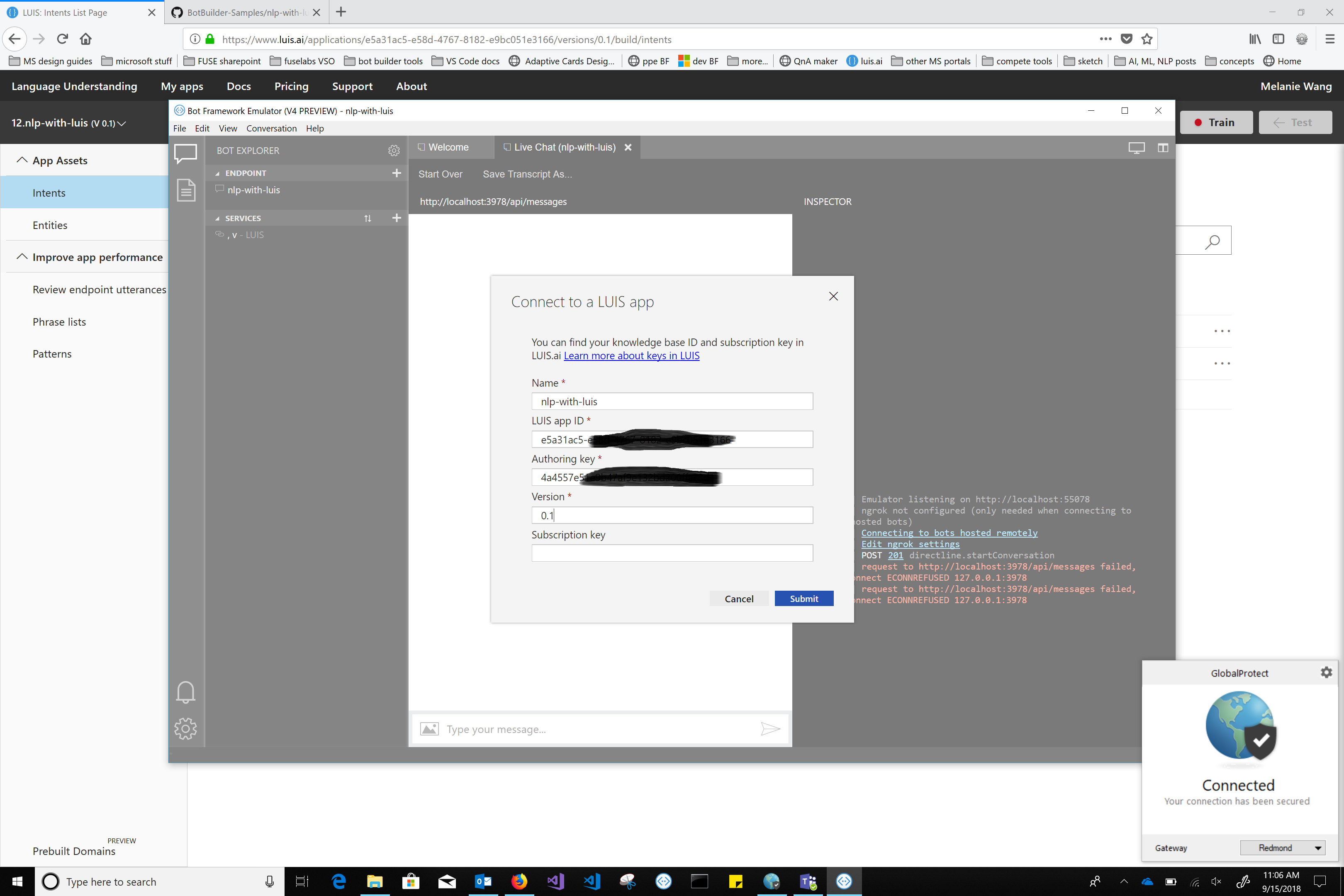This screenshot has height=896, width=1344.
Task: Add a new endpoint in Bot Explorer
Action: pyautogui.click(x=397, y=173)
